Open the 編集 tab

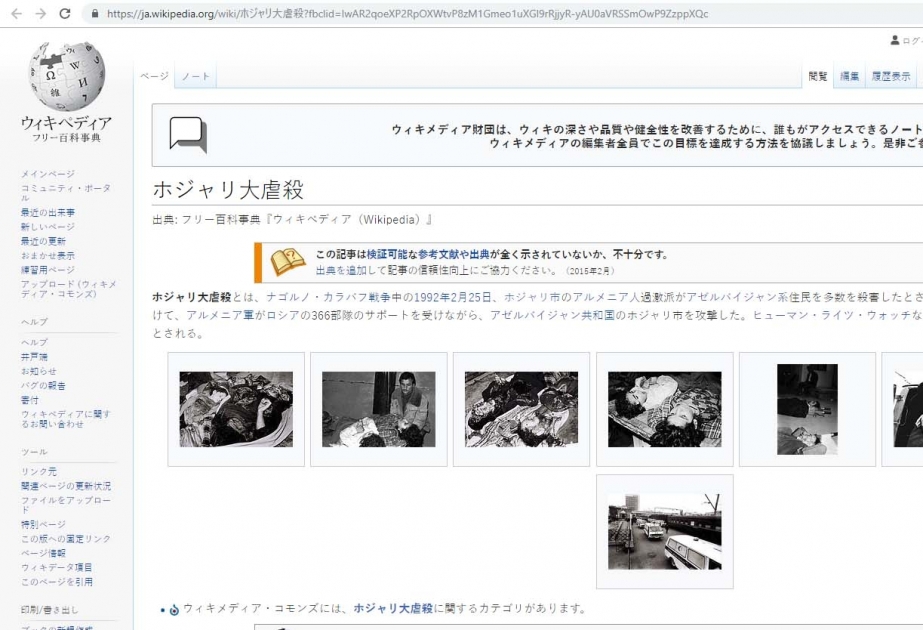849,76
